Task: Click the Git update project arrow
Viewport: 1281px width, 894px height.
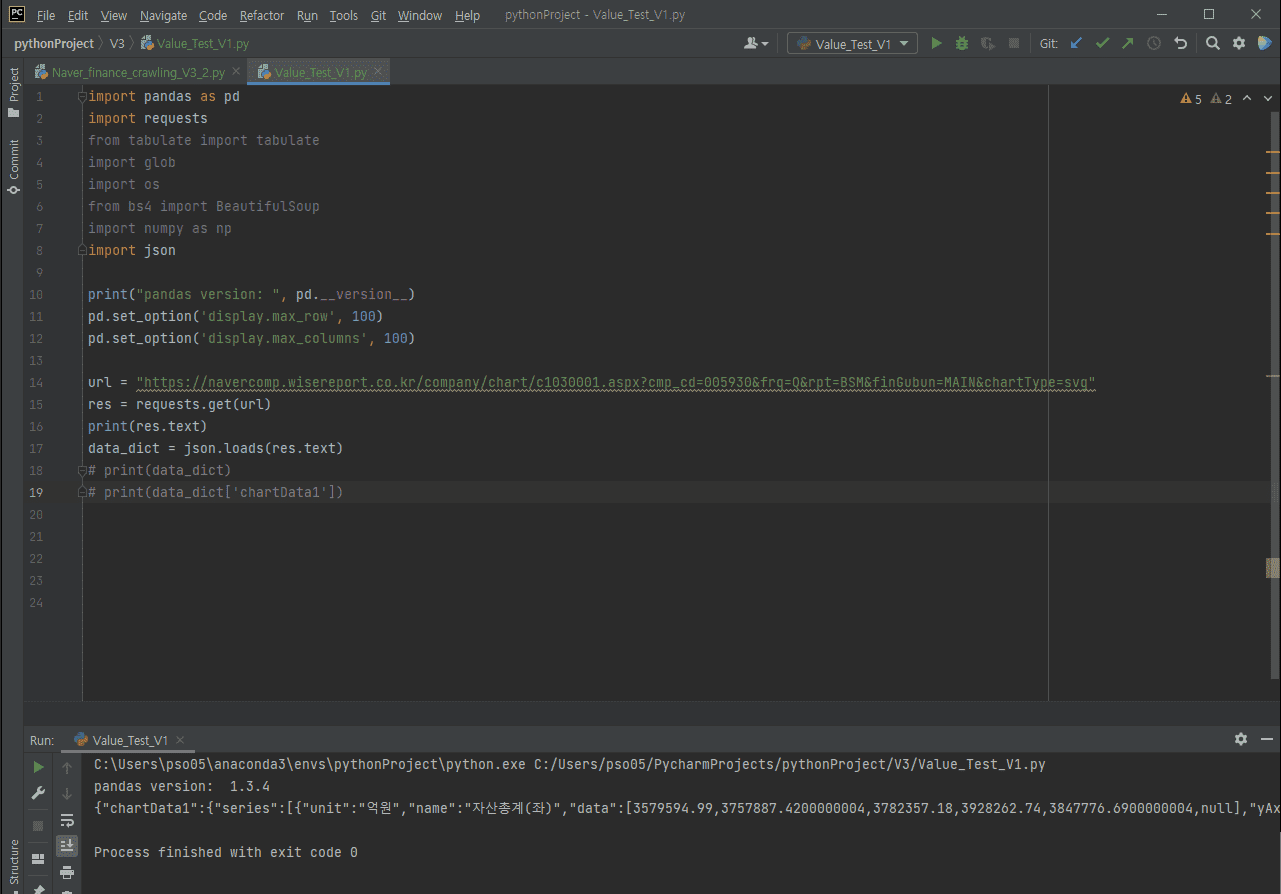Action: click(1076, 43)
